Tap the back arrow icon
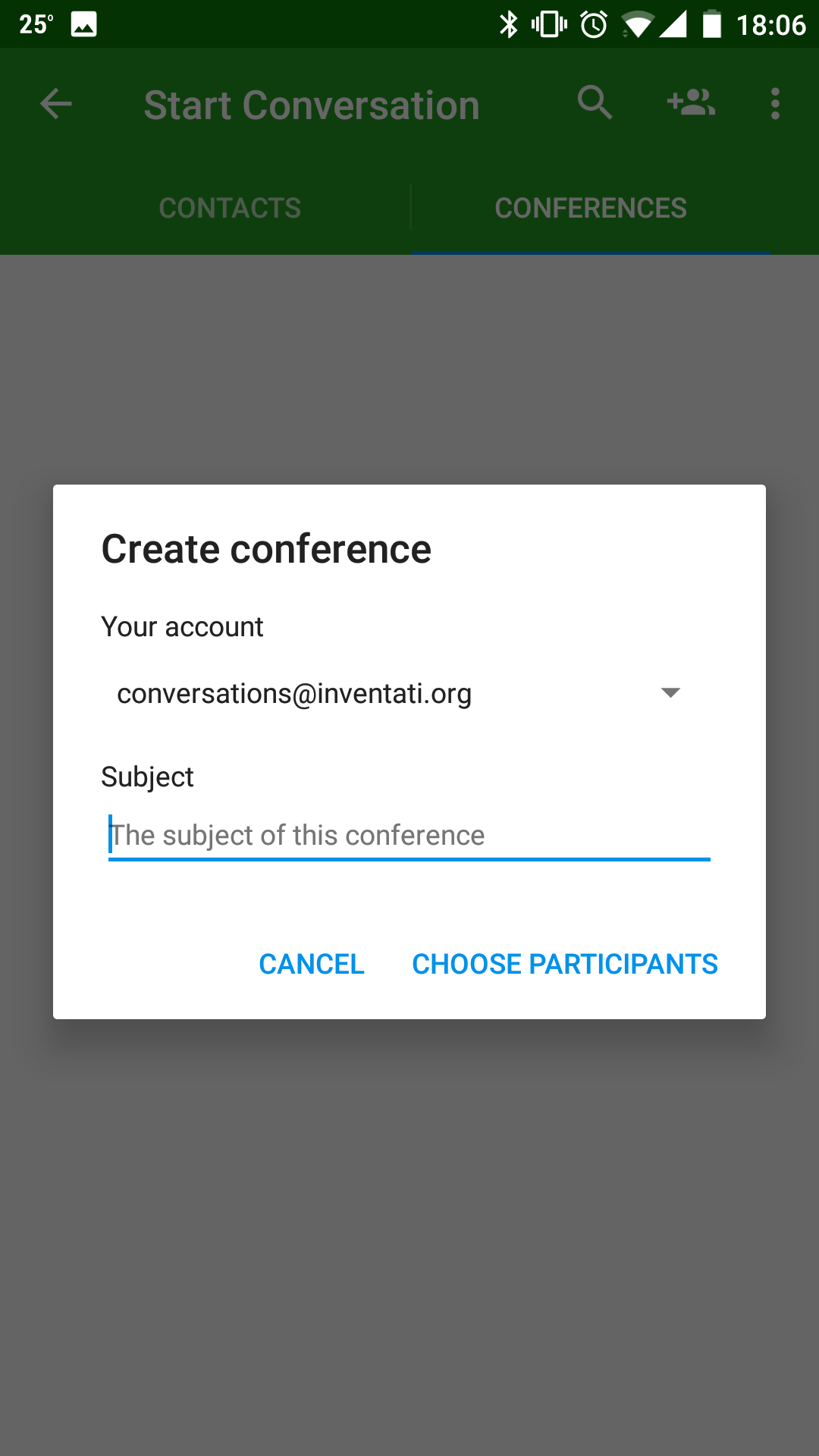The width and height of the screenshot is (819, 1456). click(56, 104)
